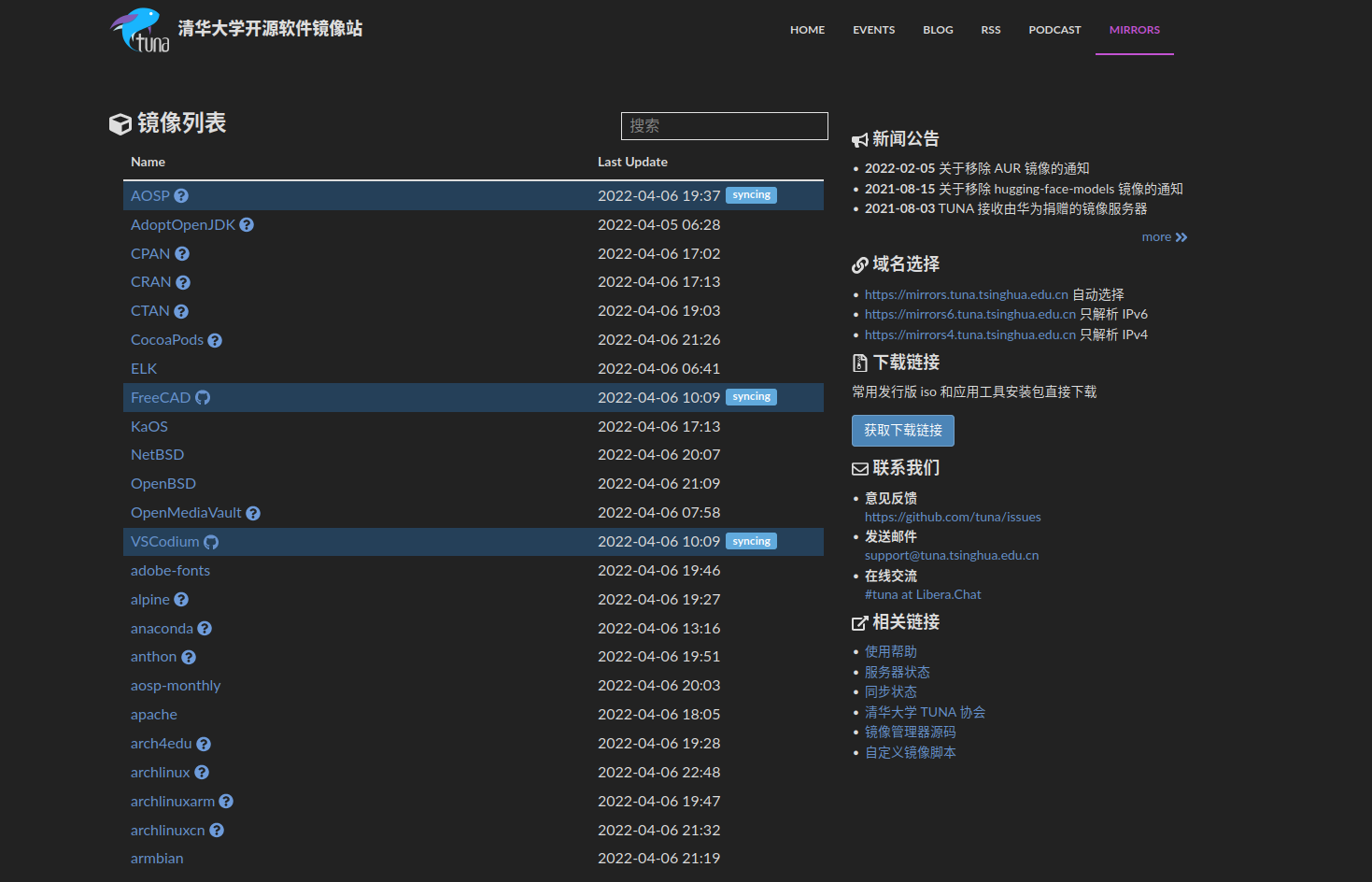The image size is (1372, 882).
Task: Open the OpenMediaVault mirror link
Action: tap(186, 513)
